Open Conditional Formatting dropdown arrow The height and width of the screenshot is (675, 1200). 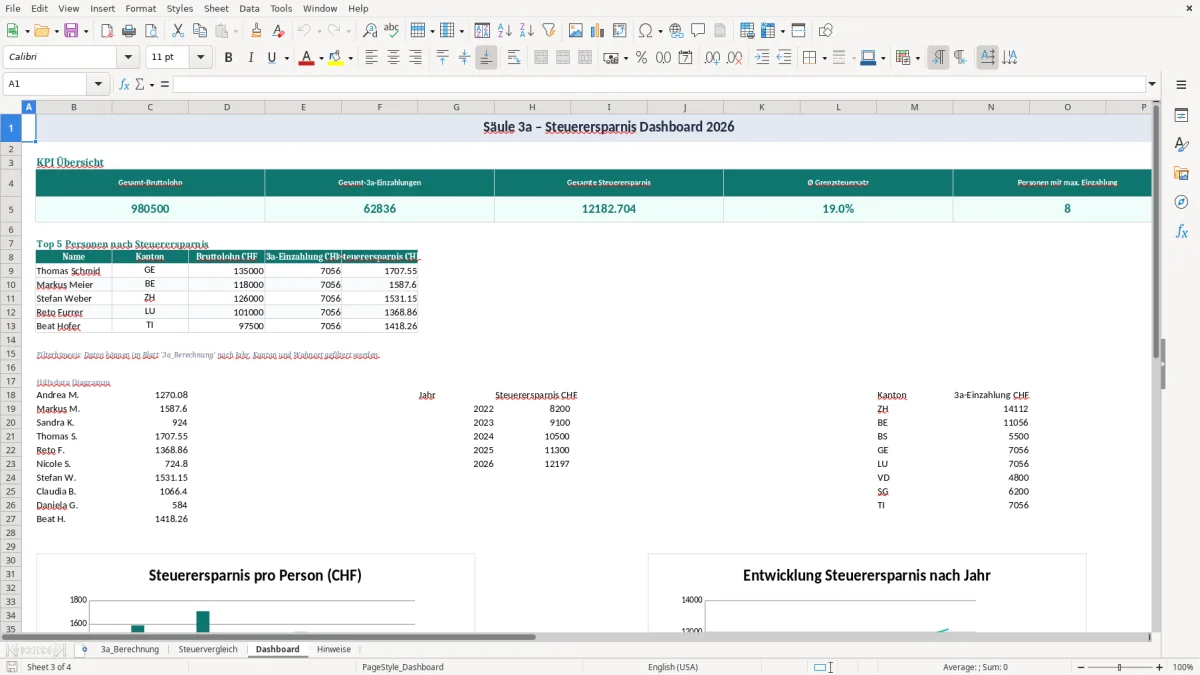[917, 58]
